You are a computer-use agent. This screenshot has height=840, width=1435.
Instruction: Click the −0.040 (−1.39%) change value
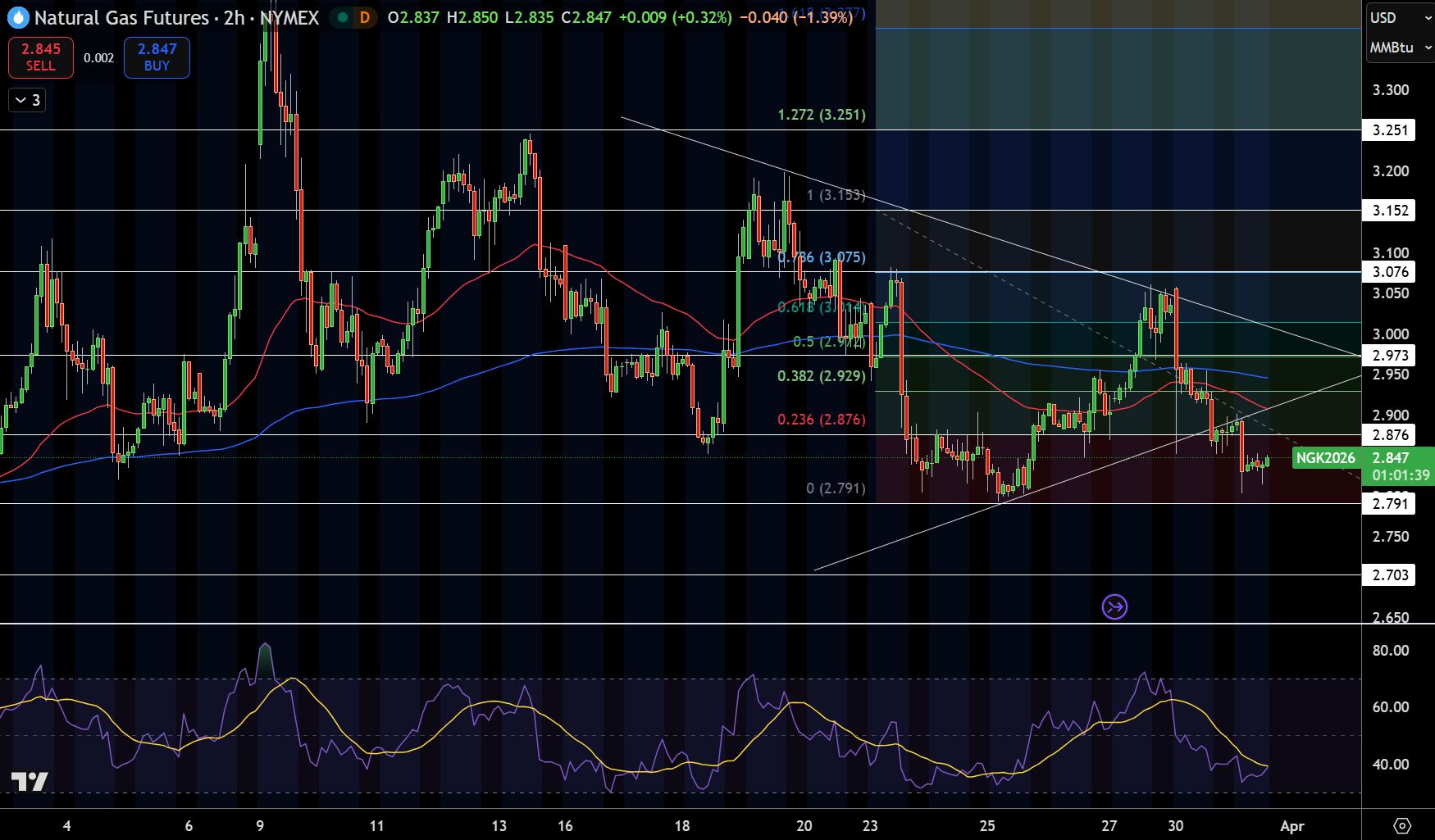[795, 17]
